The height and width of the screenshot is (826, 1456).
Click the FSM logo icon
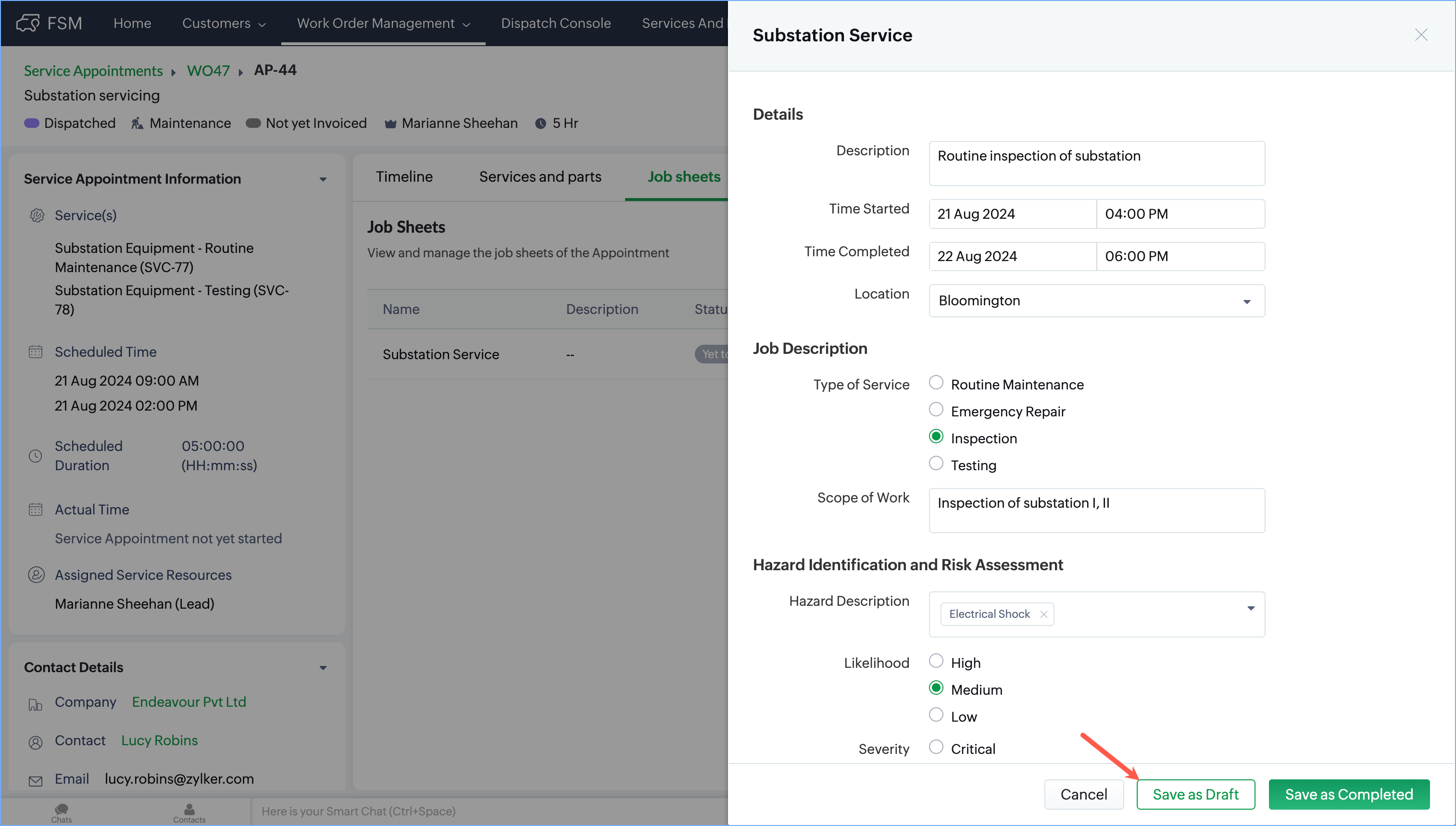click(28, 23)
